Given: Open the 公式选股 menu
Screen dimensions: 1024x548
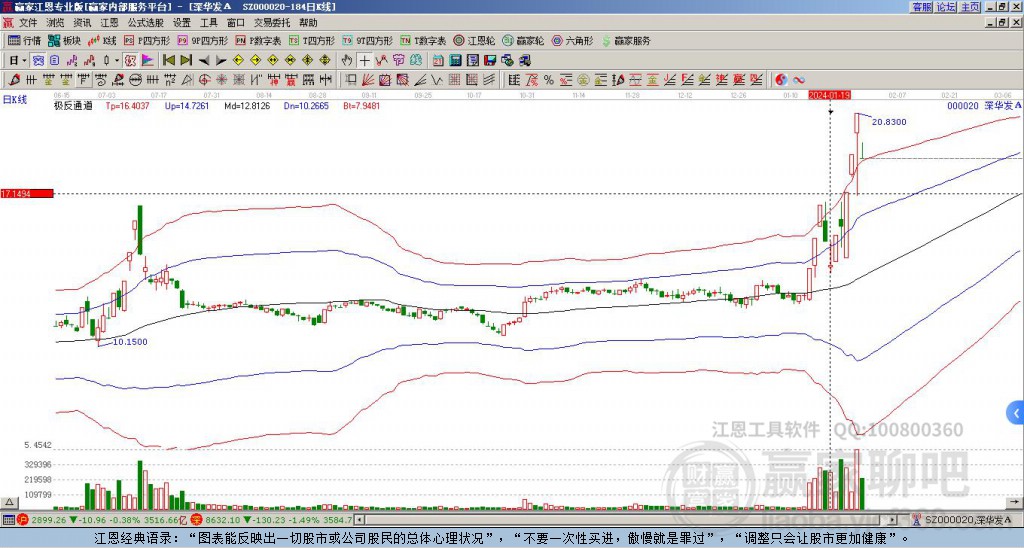Looking at the screenshot, I should [x=146, y=23].
